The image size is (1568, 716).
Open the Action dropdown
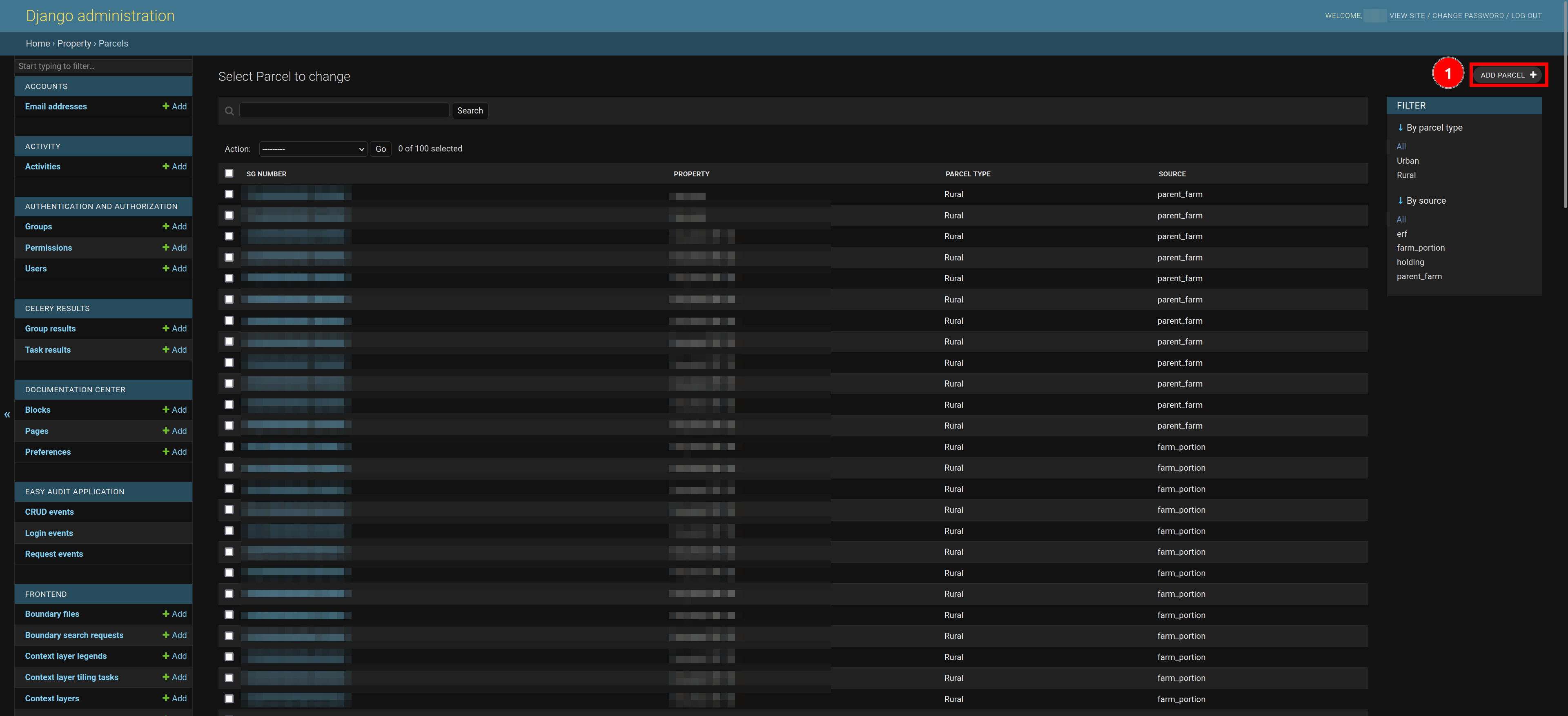coord(314,149)
